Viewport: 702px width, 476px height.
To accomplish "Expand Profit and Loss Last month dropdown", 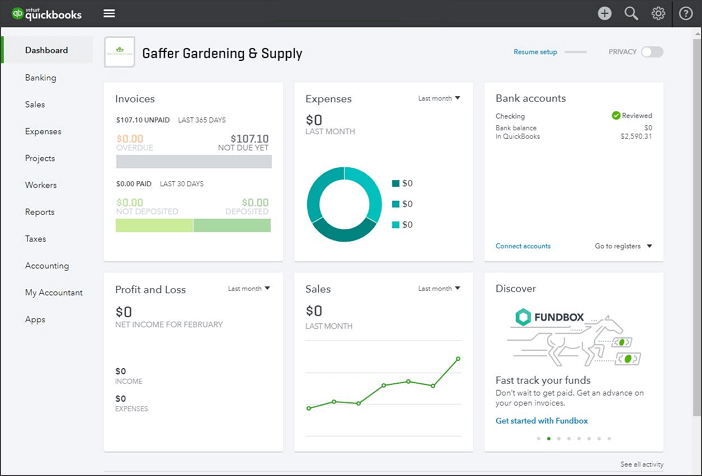I will tap(249, 288).
